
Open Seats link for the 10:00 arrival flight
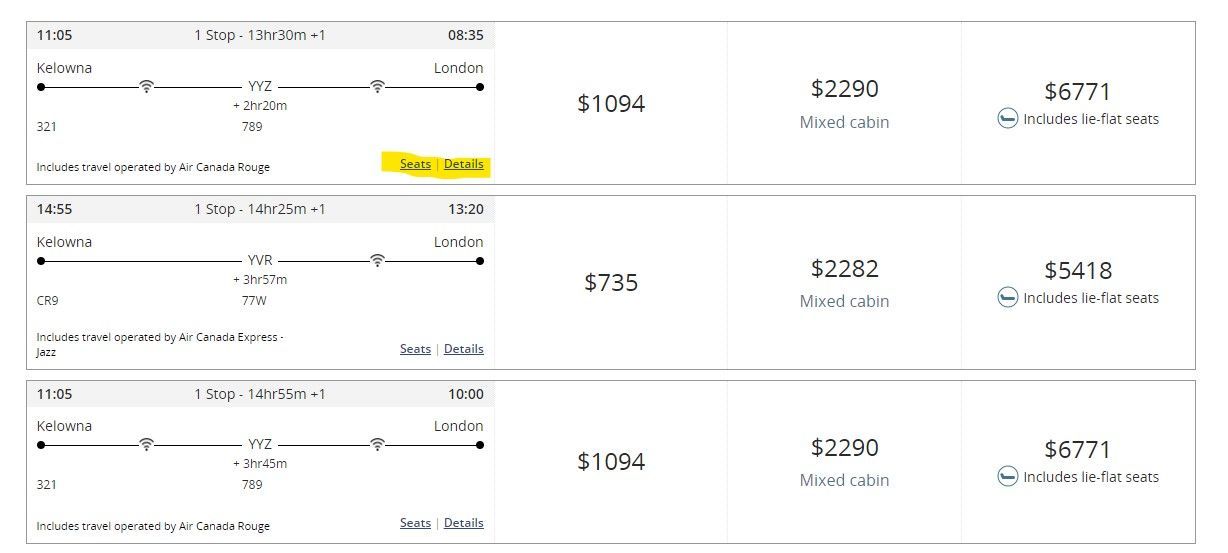[x=415, y=523]
